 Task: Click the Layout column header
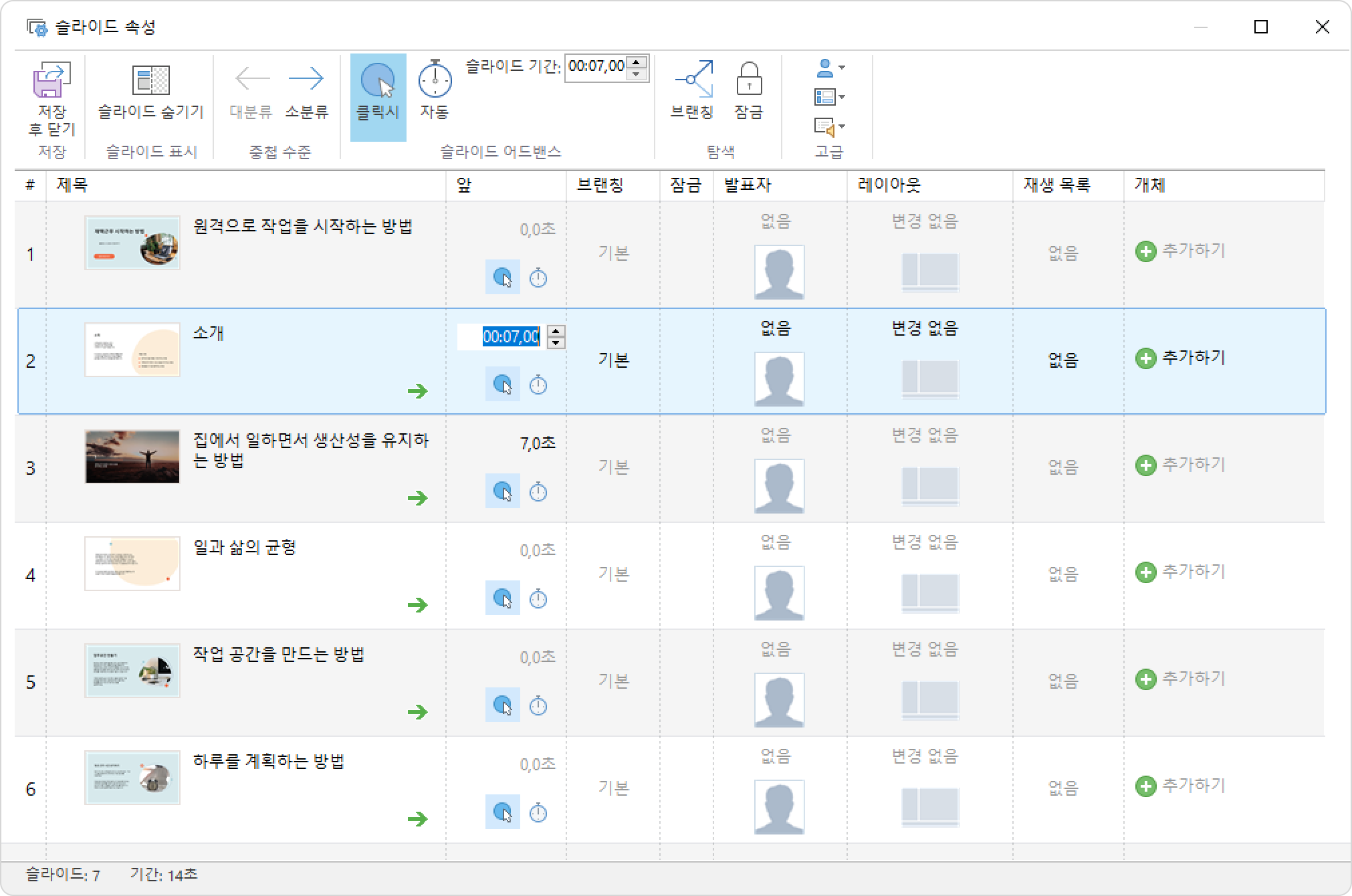click(x=889, y=185)
